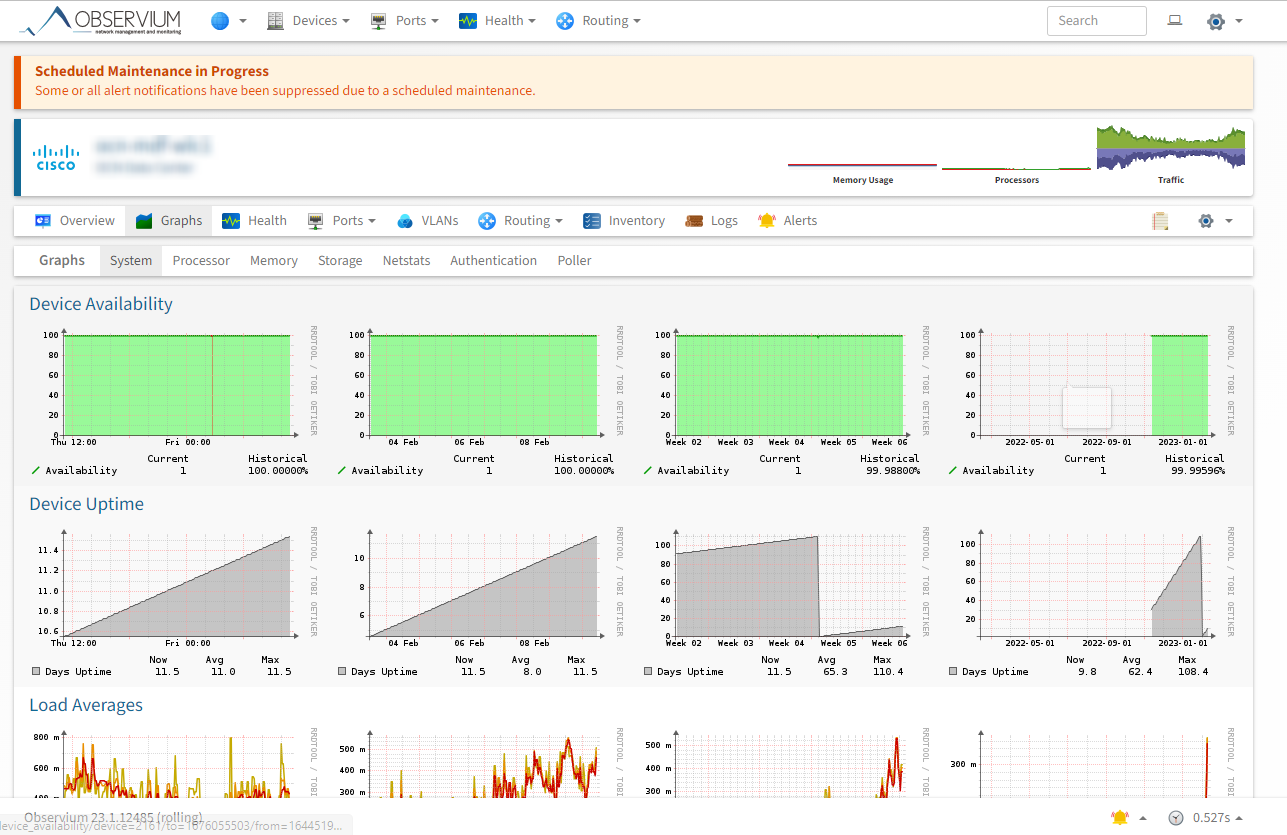The width and height of the screenshot is (1287, 835).
Task: Open the Inventory tab
Action: coord(624,221)
